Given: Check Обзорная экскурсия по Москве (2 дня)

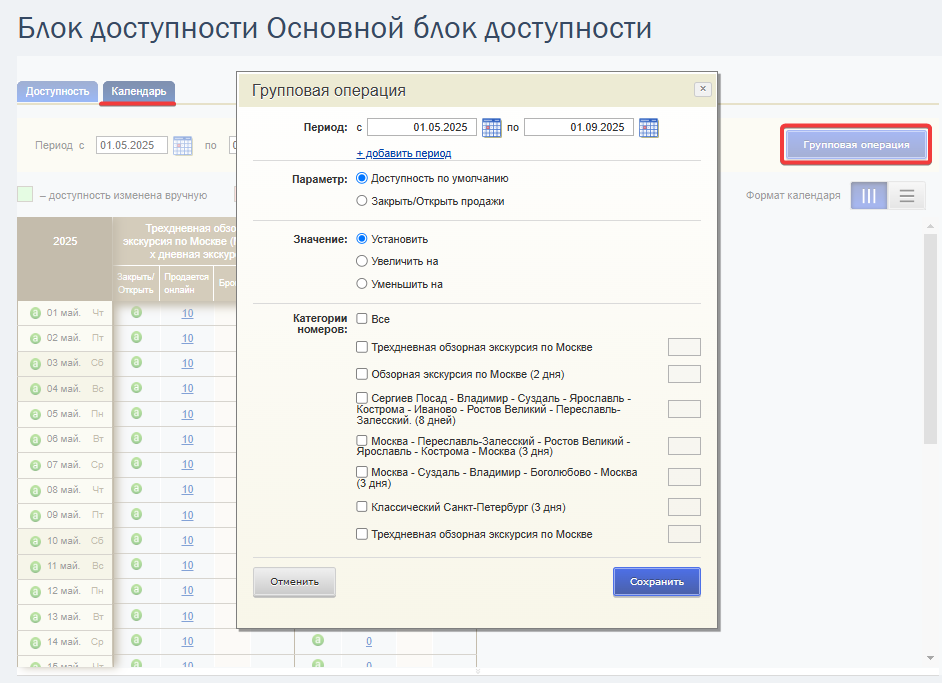Looking at the screenshot, I should coord(362,374).
